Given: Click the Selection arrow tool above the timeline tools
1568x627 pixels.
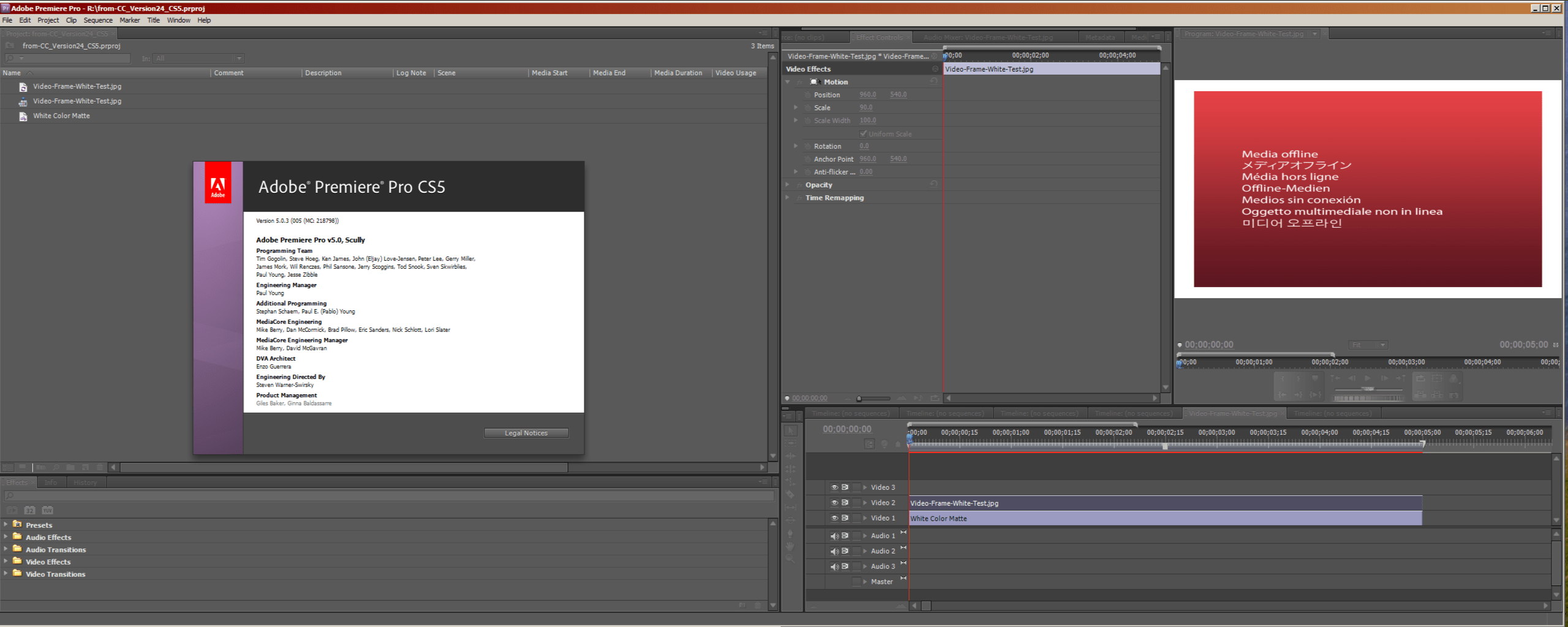Looking at the screenshot, I should click(x=791, y=430).
